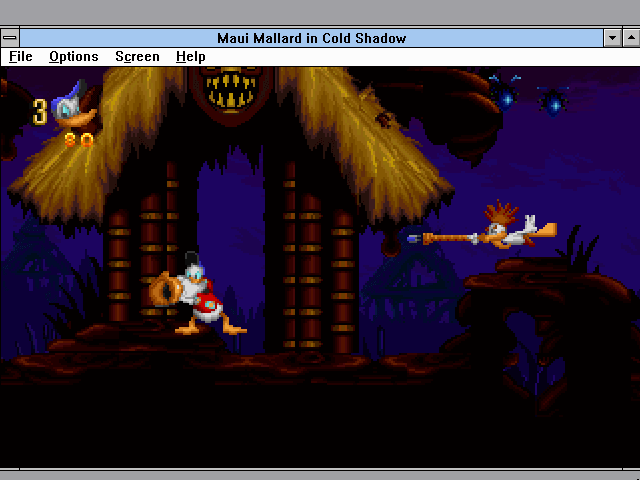The image size is (640, 480).
Task: Open the Help menu
Action: tap(190, 57)
